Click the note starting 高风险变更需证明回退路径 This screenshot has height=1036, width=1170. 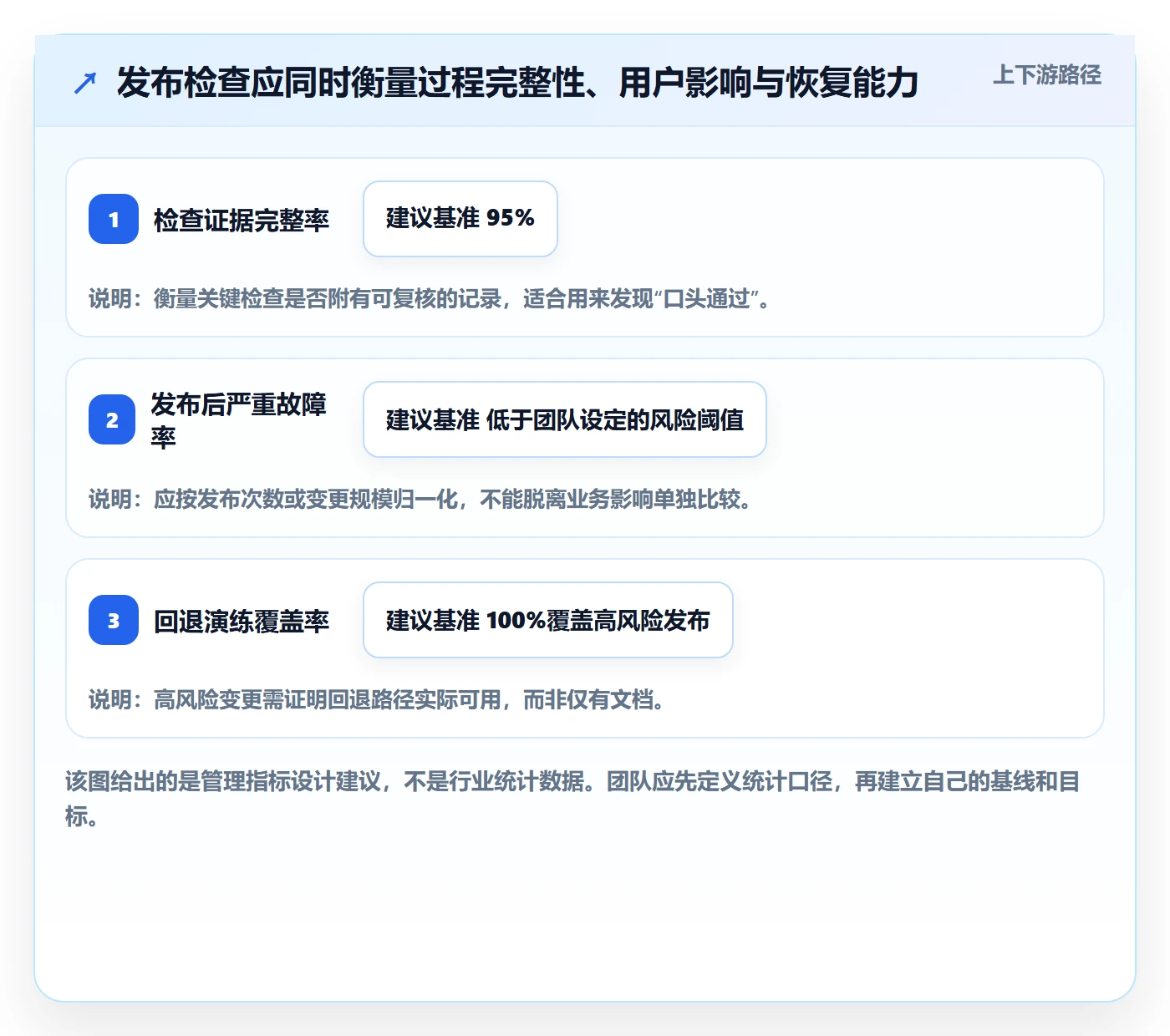point(378,699)
